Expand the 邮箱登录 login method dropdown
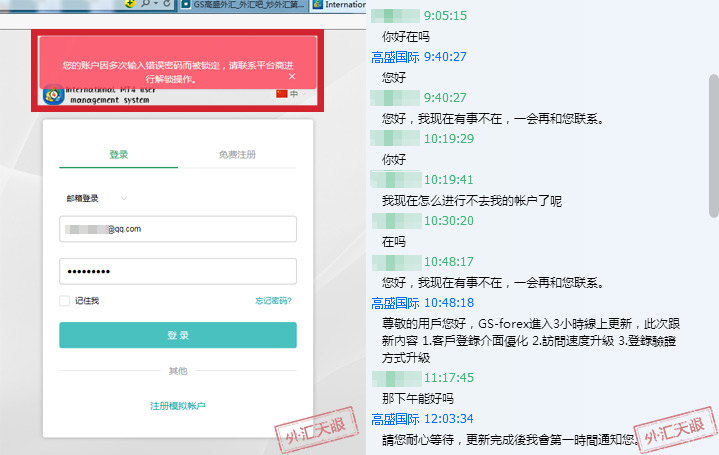 click(97, 198)
